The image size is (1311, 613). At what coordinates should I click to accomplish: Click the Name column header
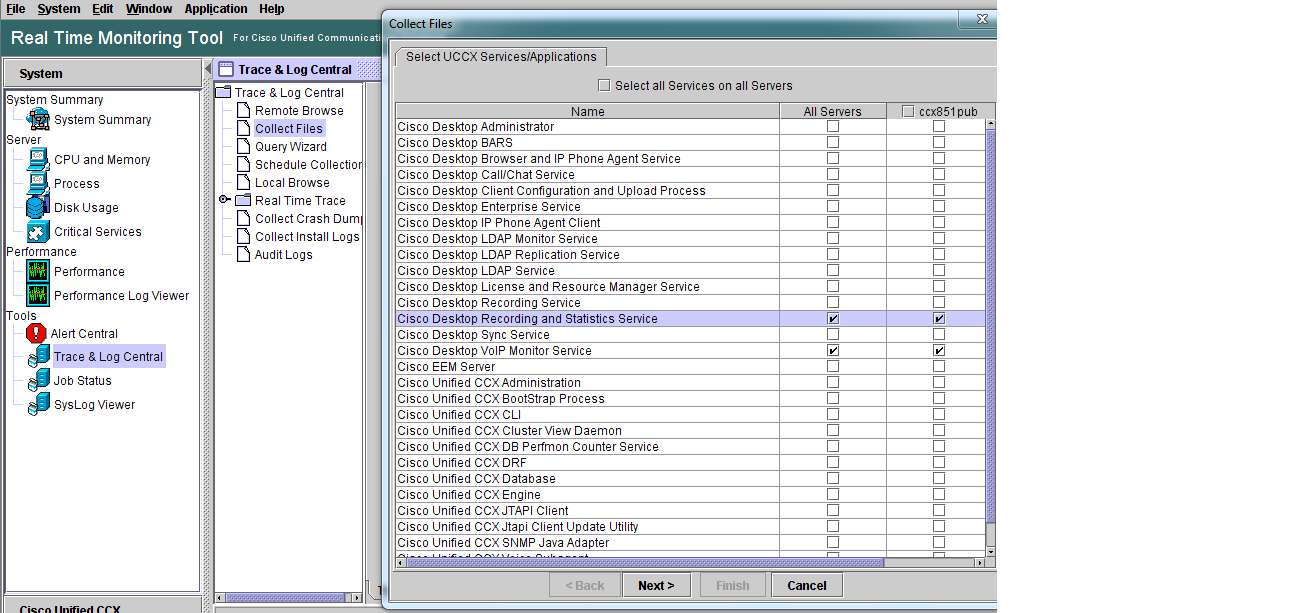[588, 112]
